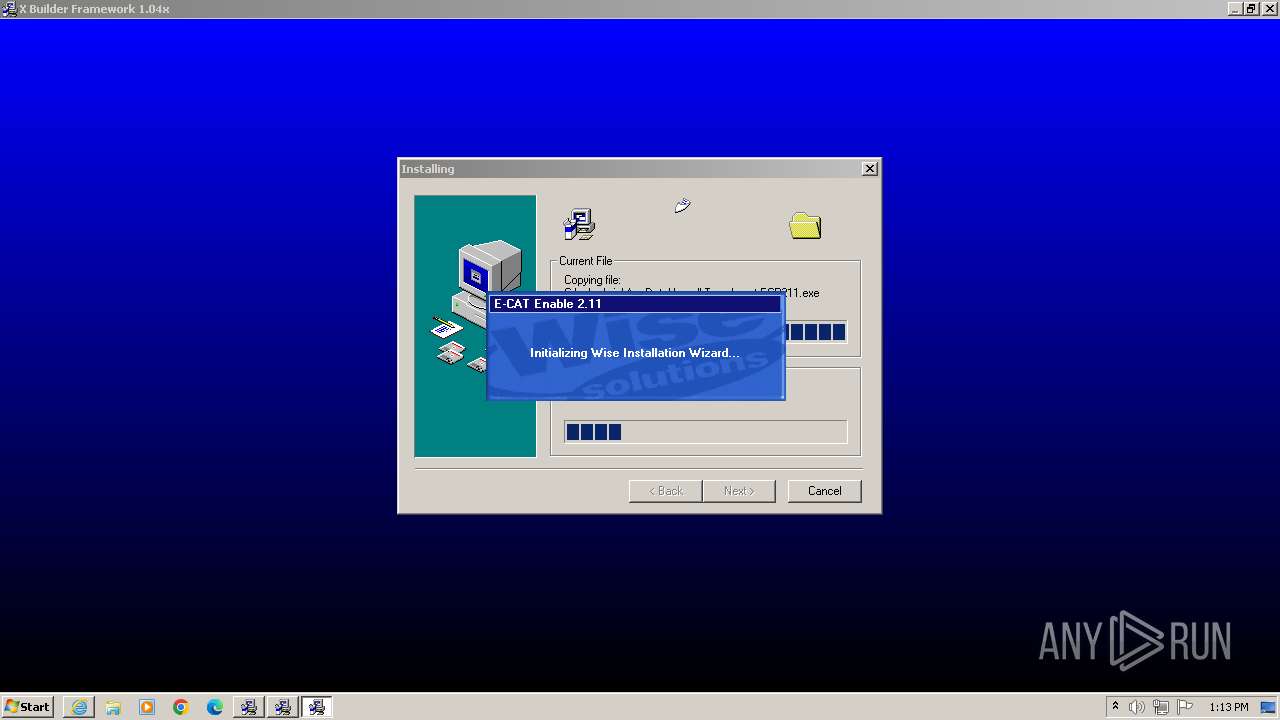Click the 1:13 PM clock
This screenshot has height=720, width=1280.
(x=1228, y=707)
